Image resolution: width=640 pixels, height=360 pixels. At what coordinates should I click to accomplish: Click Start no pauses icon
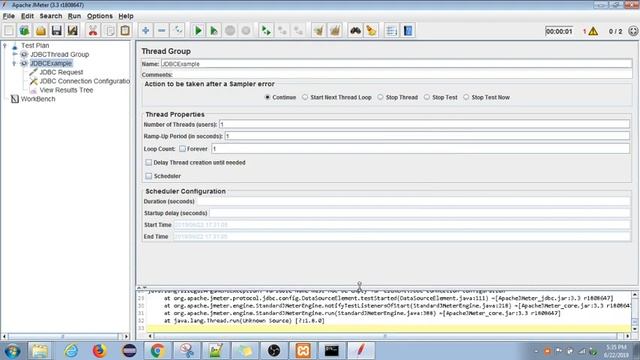(x=214, y=31)
